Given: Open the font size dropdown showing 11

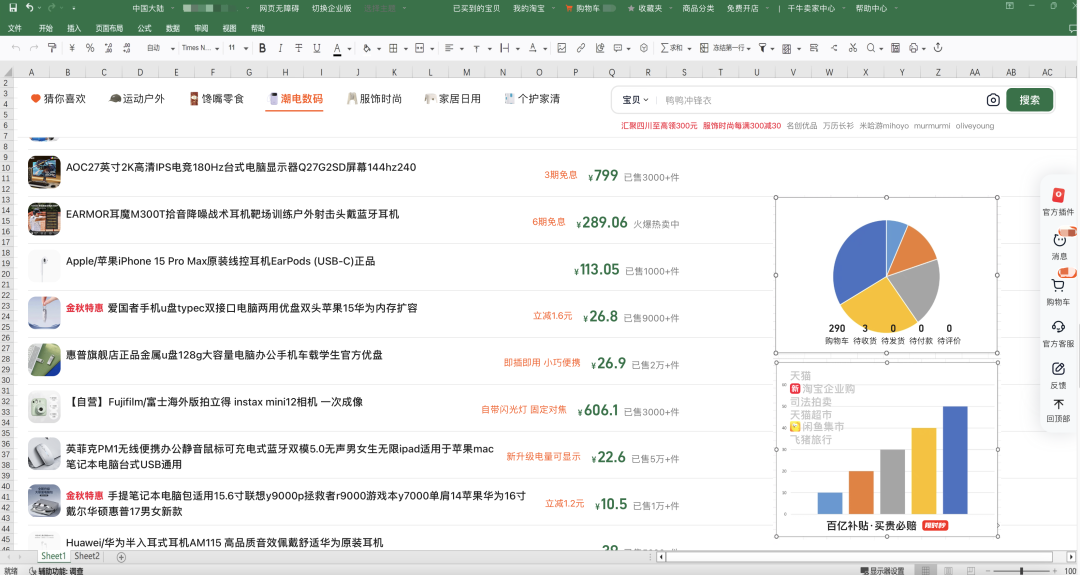Looking at the screenshot, I should coord(238,48).
